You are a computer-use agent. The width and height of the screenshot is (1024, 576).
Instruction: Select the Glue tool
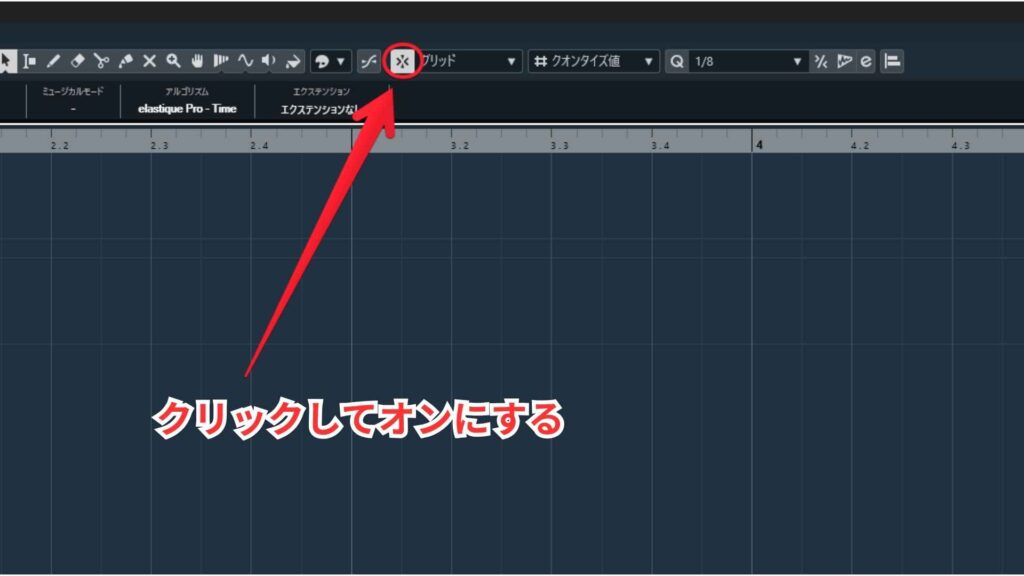[x=125, y=61]
